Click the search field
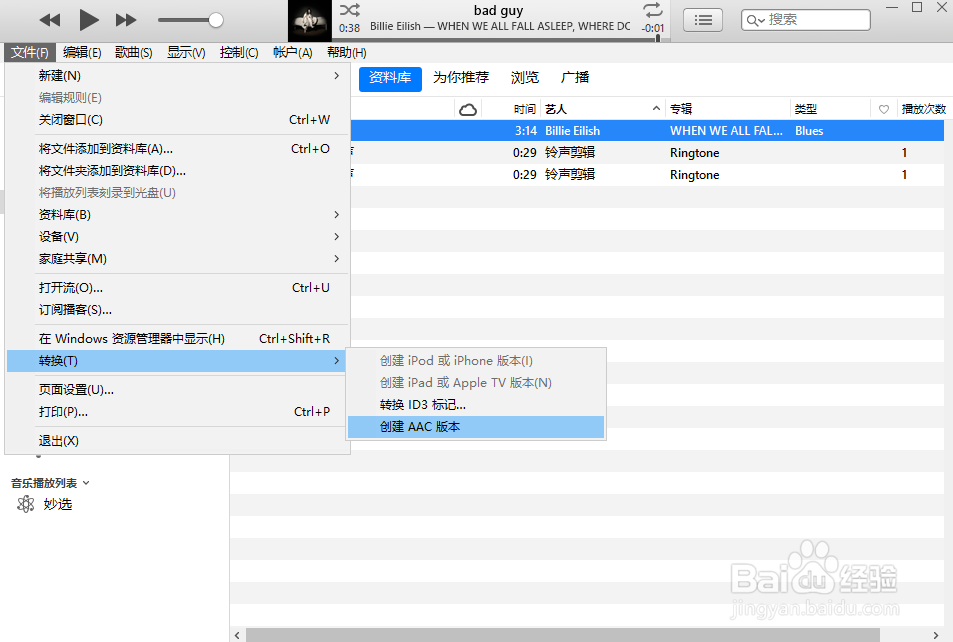The width and height of the screenshot is (953, 642). click(806, 20)
